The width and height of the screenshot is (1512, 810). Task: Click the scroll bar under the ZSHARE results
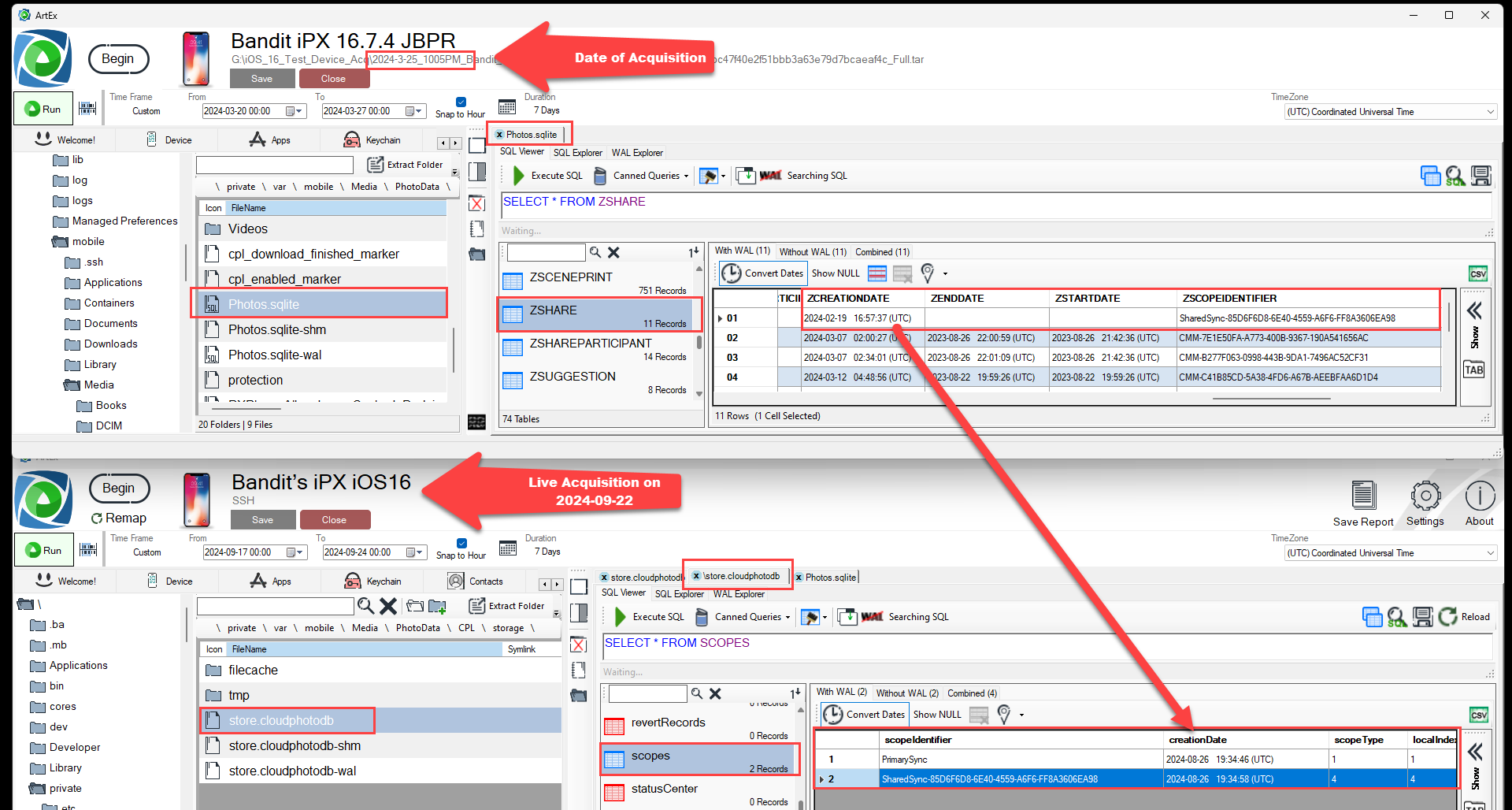1271,399
